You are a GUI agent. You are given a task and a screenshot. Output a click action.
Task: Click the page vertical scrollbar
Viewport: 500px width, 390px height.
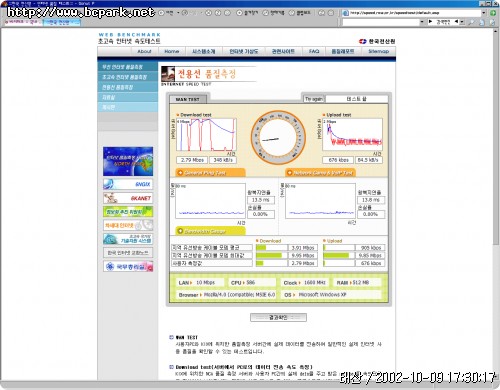click(496, 203)
